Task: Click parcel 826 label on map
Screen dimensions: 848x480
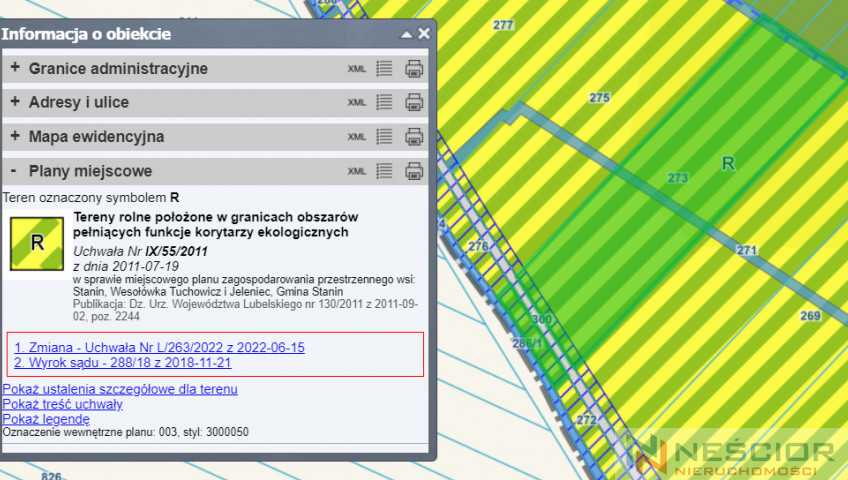Action: click(x=51, y=476)
